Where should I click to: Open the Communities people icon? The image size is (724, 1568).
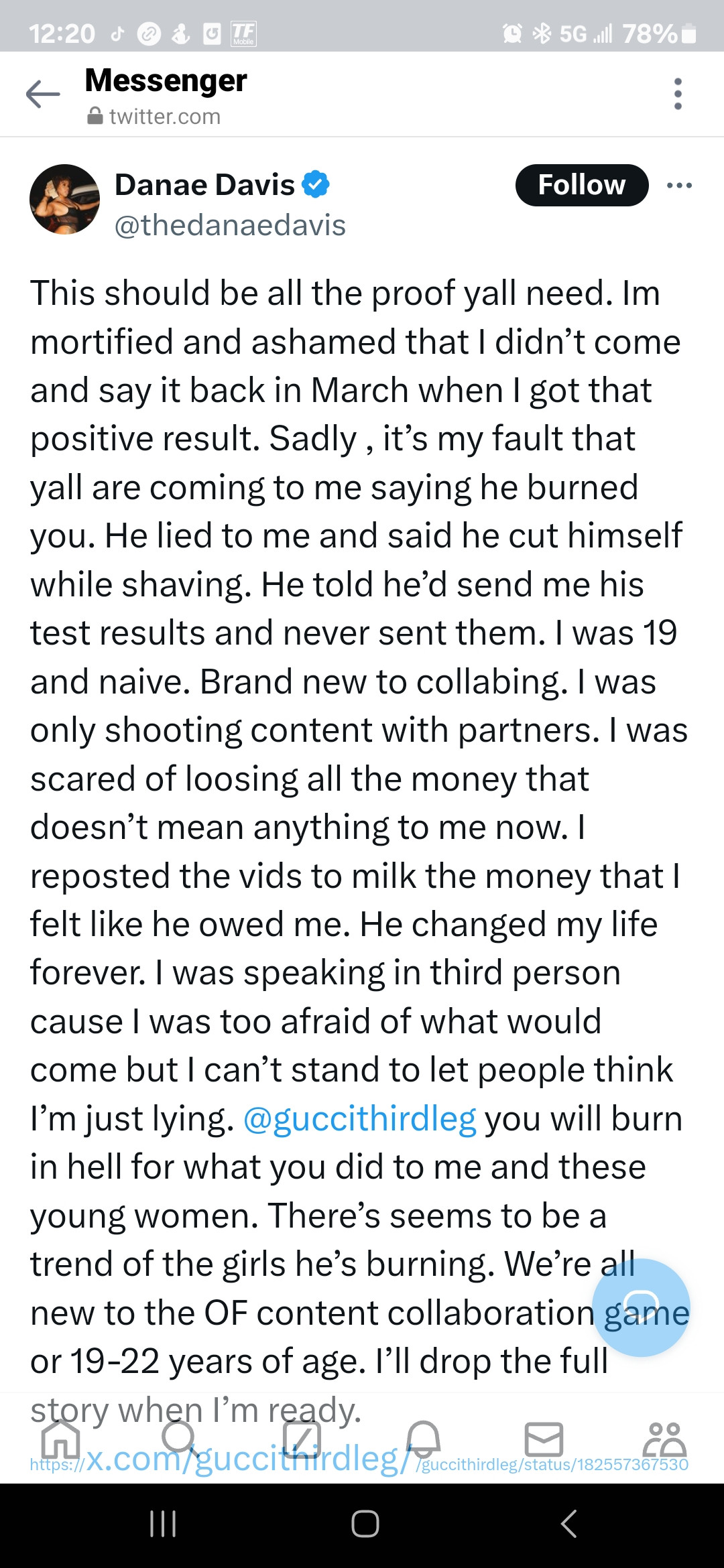point(664,1439)
